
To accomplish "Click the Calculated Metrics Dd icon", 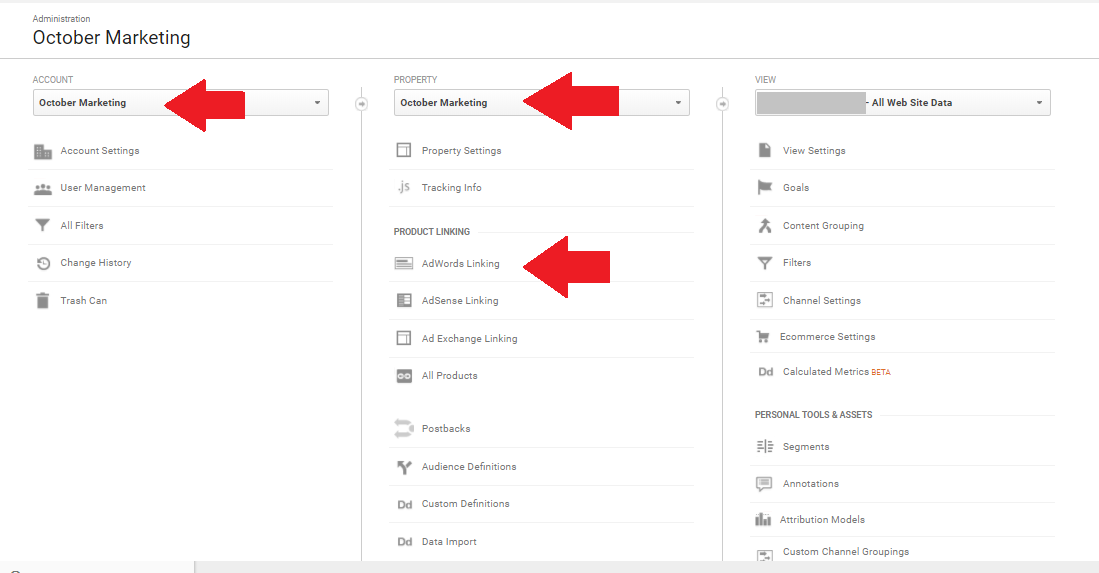I will (x=765, y=372).
